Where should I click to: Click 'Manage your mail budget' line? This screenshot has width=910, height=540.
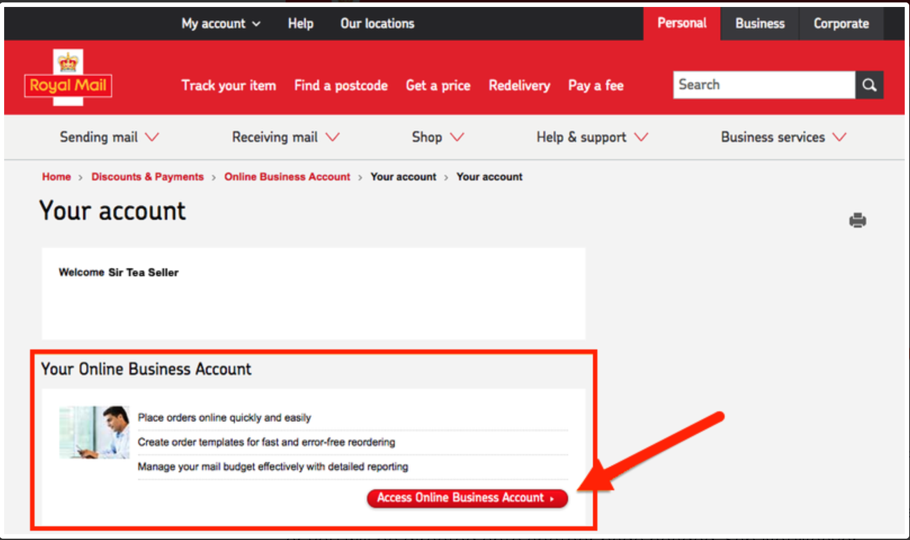click(x=273, y=466)
